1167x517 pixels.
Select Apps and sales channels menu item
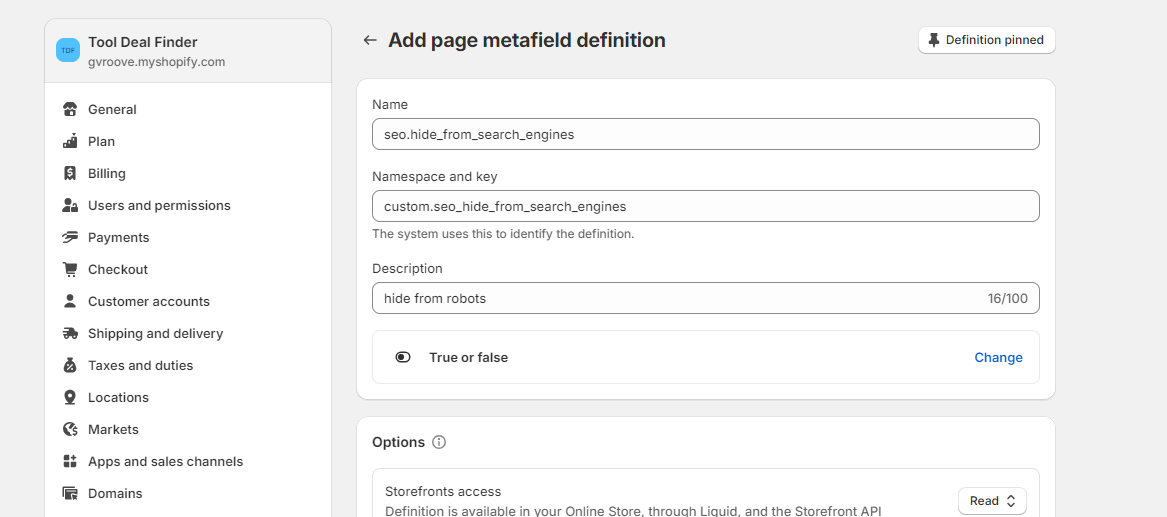coord(165,461)
